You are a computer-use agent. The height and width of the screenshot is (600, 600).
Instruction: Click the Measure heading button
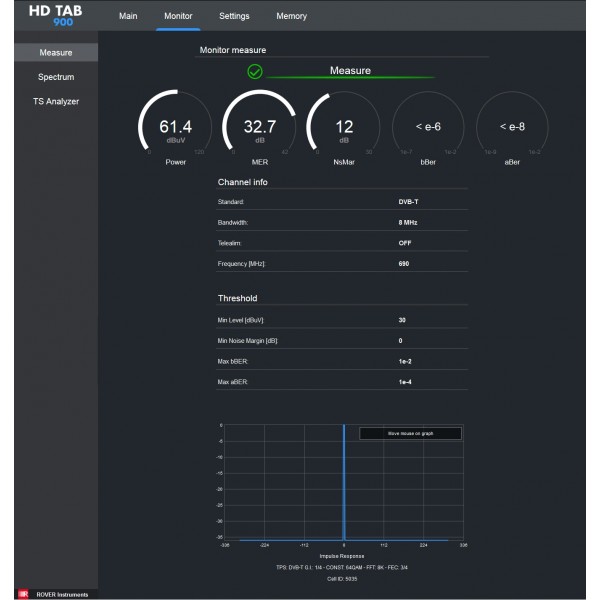350,71
